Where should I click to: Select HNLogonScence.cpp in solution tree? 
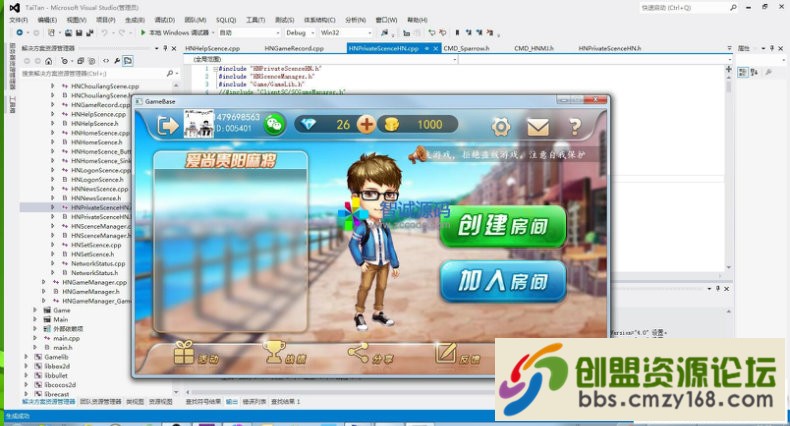[100, 170]
